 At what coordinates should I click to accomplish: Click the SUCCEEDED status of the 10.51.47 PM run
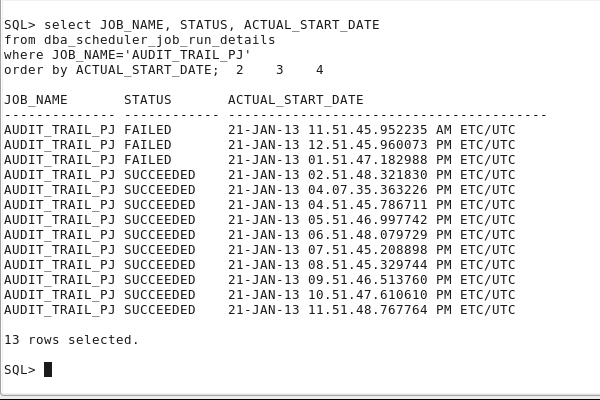[160, 295]
